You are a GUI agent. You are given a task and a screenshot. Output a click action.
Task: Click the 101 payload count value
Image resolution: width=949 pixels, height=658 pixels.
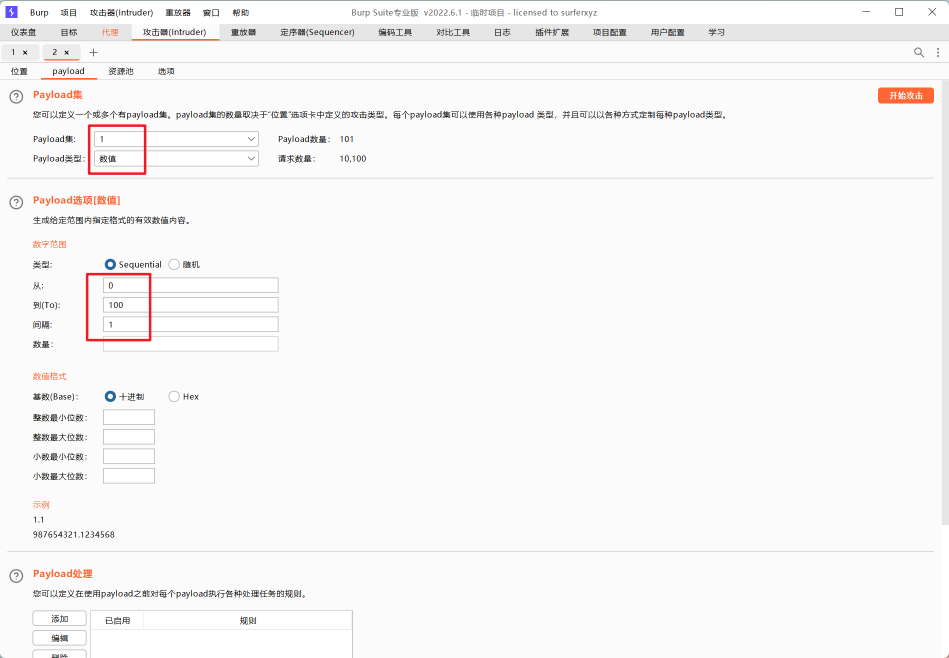point(347,139)
